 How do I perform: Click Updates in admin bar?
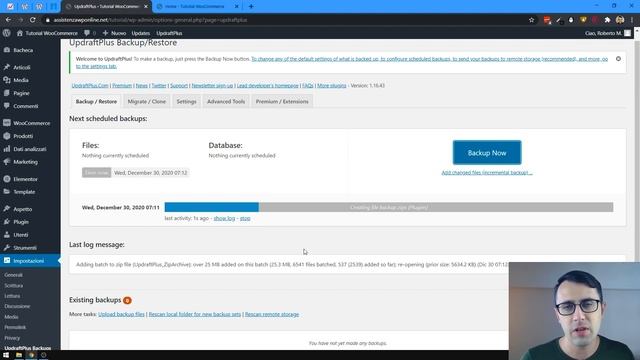click(x=140, y=33)
